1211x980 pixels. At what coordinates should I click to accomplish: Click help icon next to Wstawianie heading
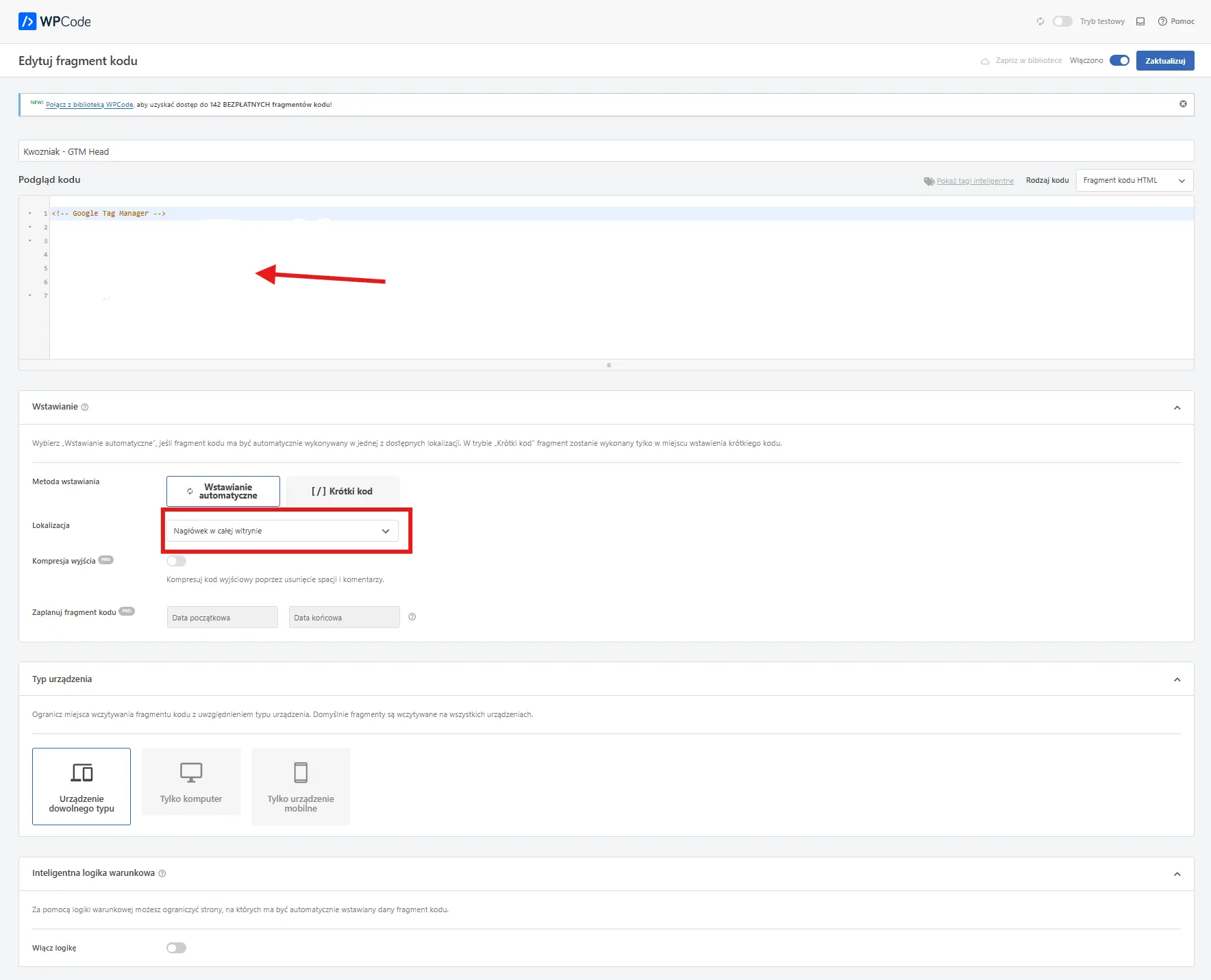tap(85, 407)
